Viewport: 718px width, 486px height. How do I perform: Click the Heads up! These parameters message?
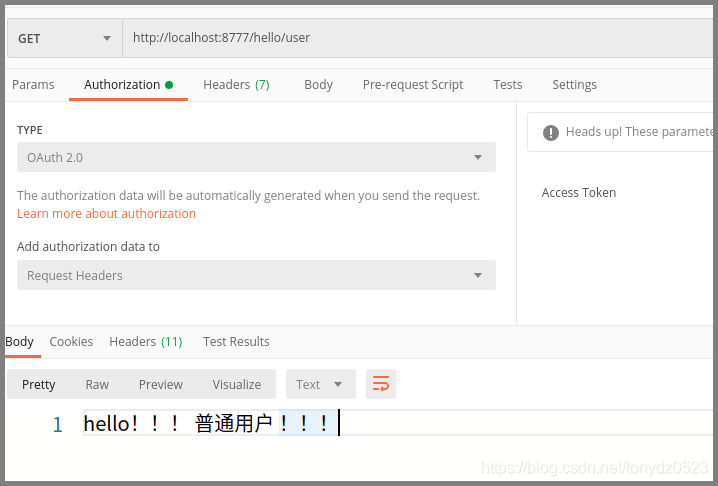pyautogui.click(x=640, y=132)
